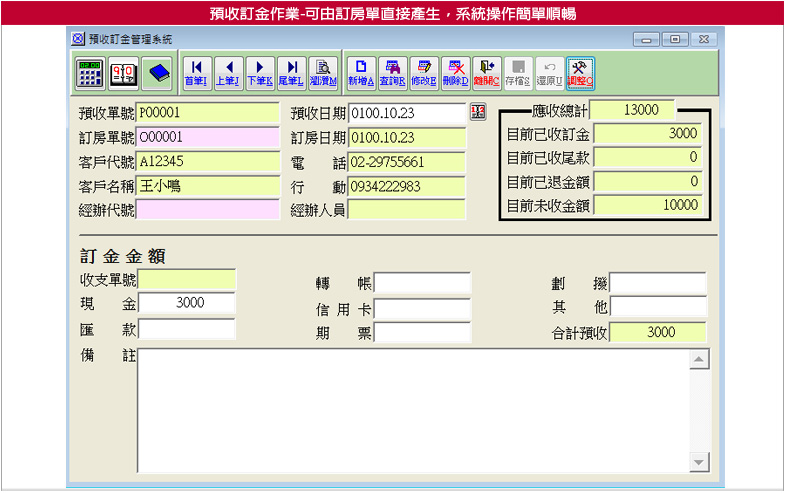Click the 信用卡 input field
The height and width of the screenshot is (493, 786).
click(x=422, y=308)
